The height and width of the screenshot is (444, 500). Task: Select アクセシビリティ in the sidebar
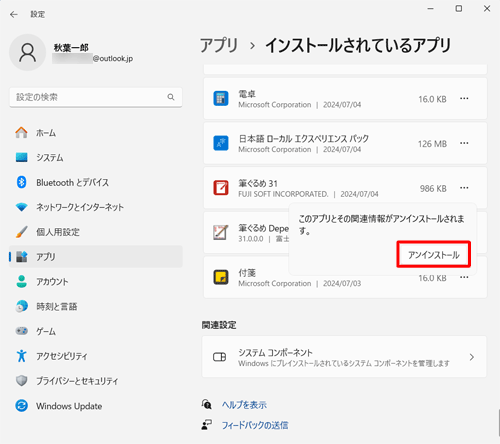click(x=96, y=356)
